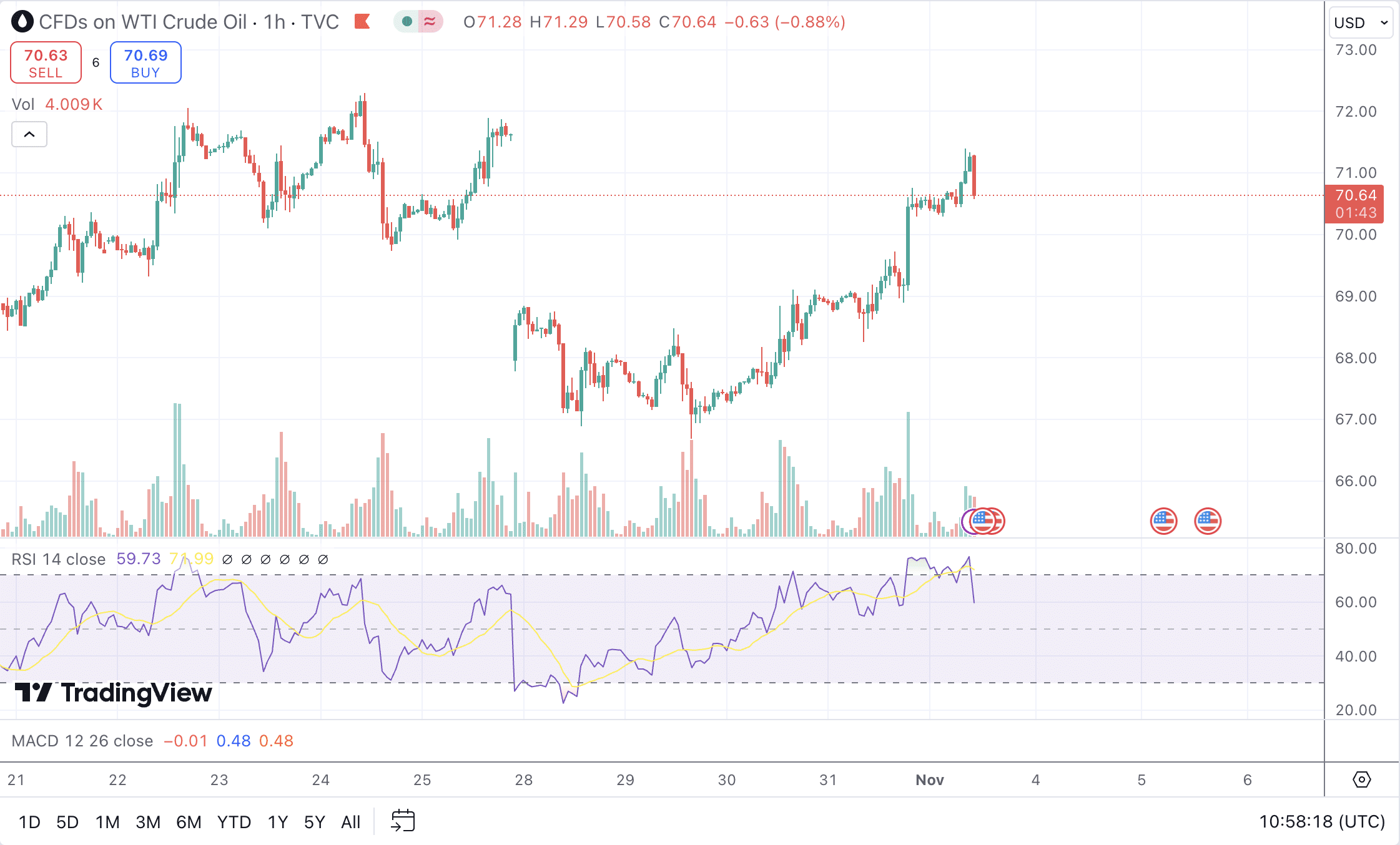Viewport: 1400px width, 845px height.
Task: Click the rightmost US flag event marker
Action: coord(1208,521)
